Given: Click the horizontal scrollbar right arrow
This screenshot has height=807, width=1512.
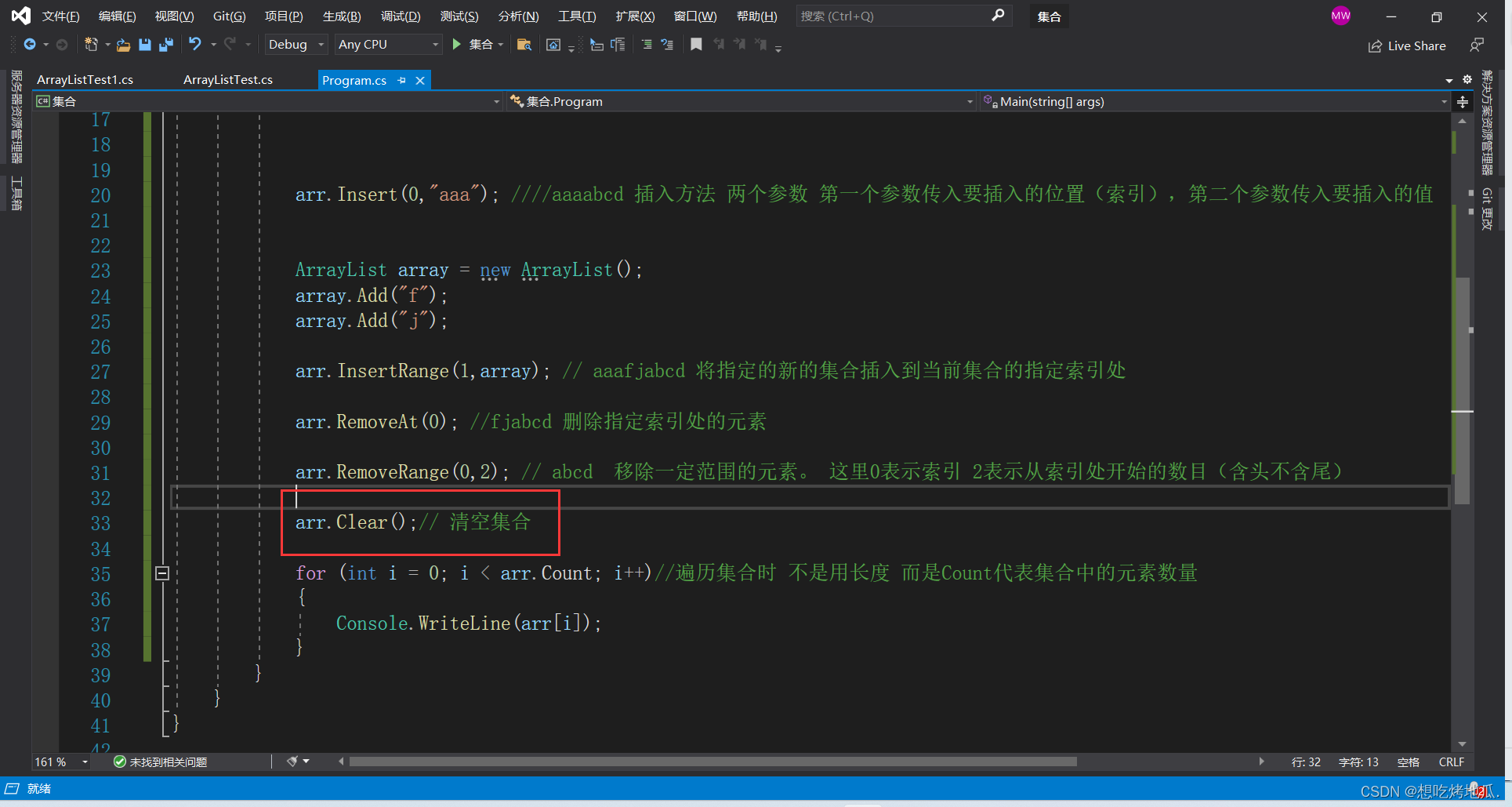Looking at the screenshot, I should tap(1261, 762).
